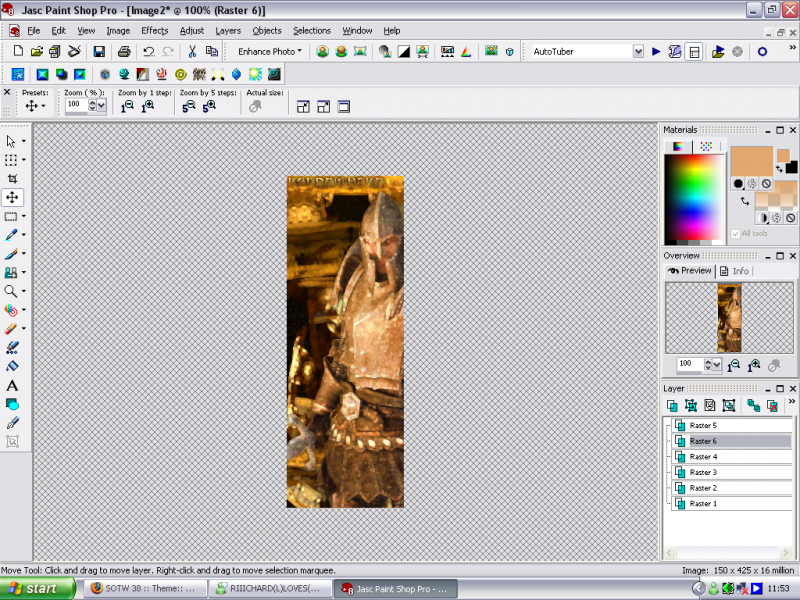Click the Run script play button
800x600 pixels.
click(x=656, y=52)
